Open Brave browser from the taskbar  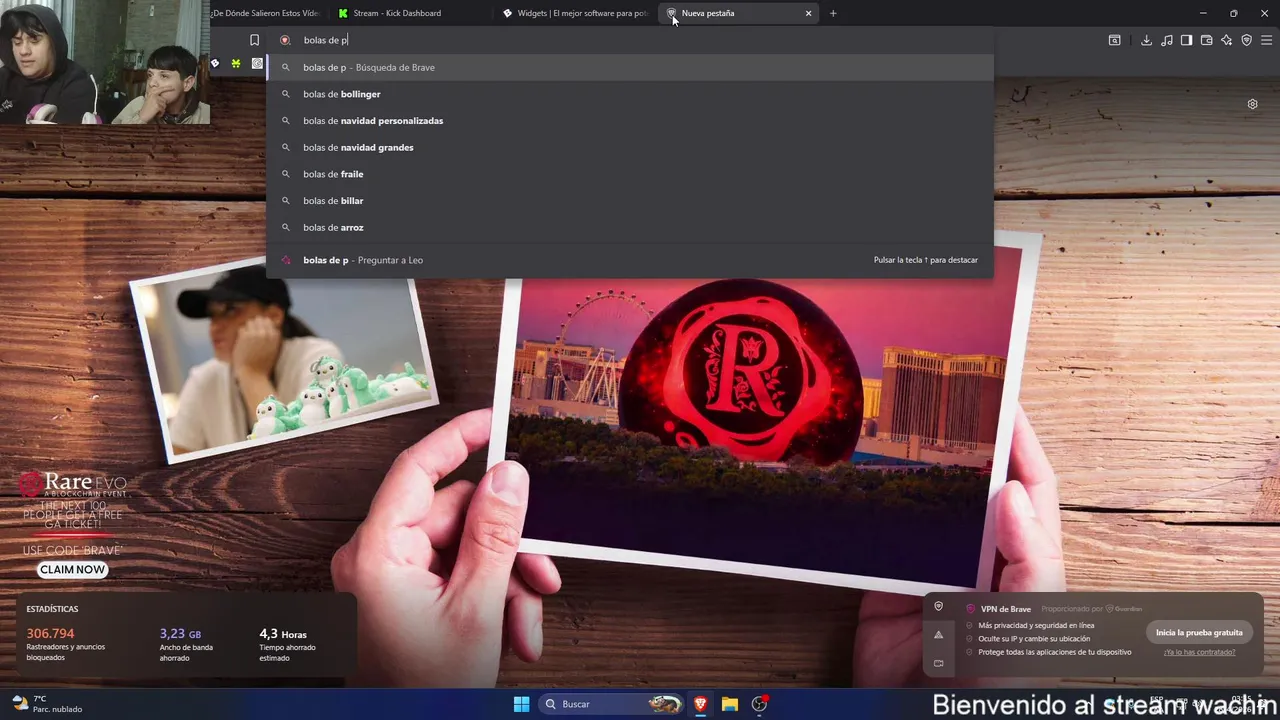point(700,704)
